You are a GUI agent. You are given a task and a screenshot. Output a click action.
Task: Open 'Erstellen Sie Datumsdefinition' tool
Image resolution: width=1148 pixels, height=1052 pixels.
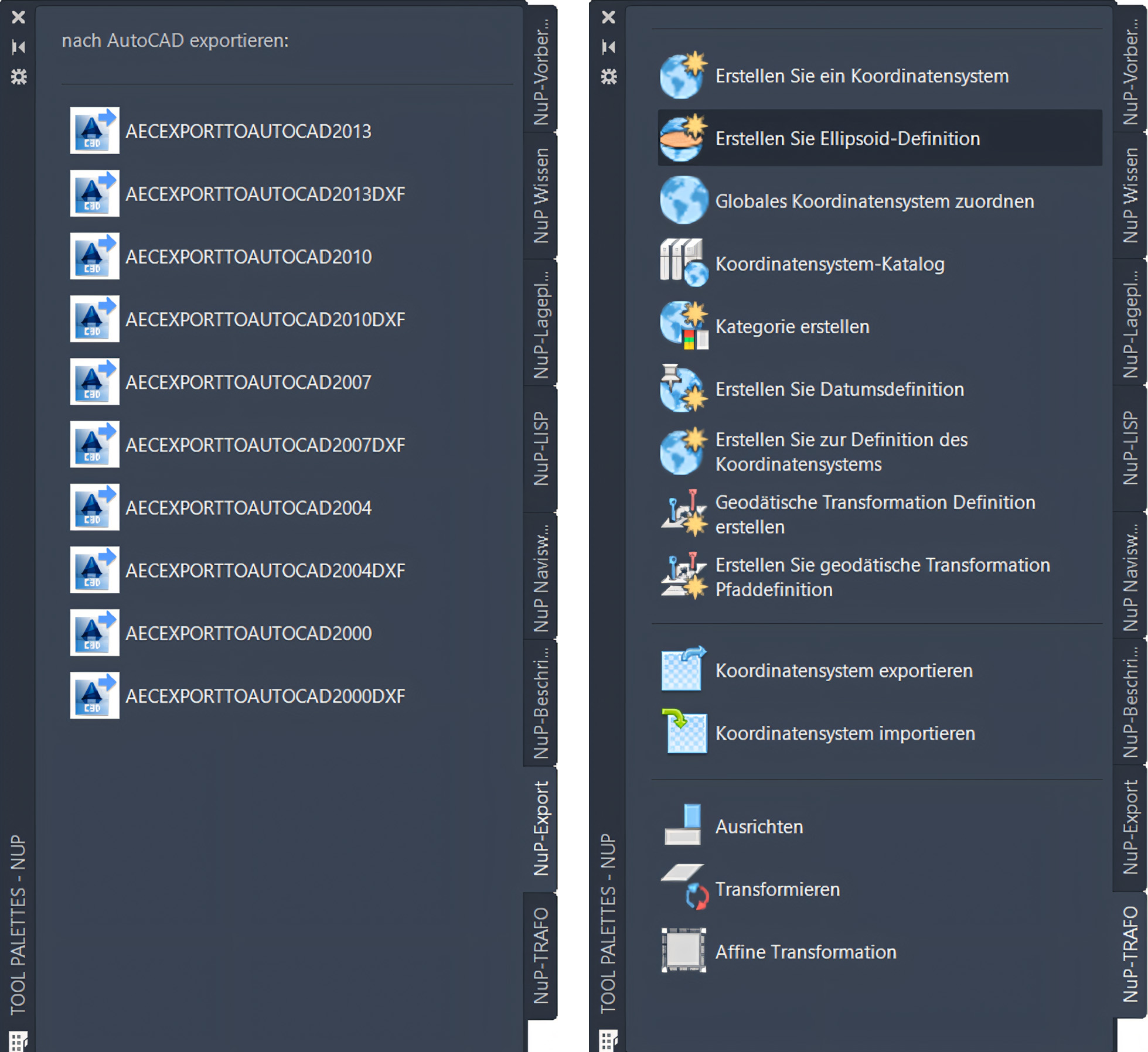(x=839, y=389)
